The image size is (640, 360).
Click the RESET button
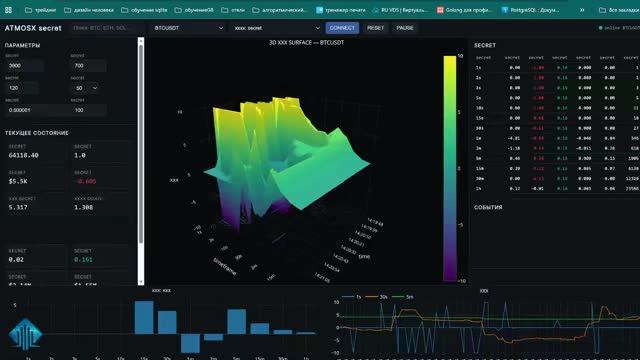tap(376, 28)
